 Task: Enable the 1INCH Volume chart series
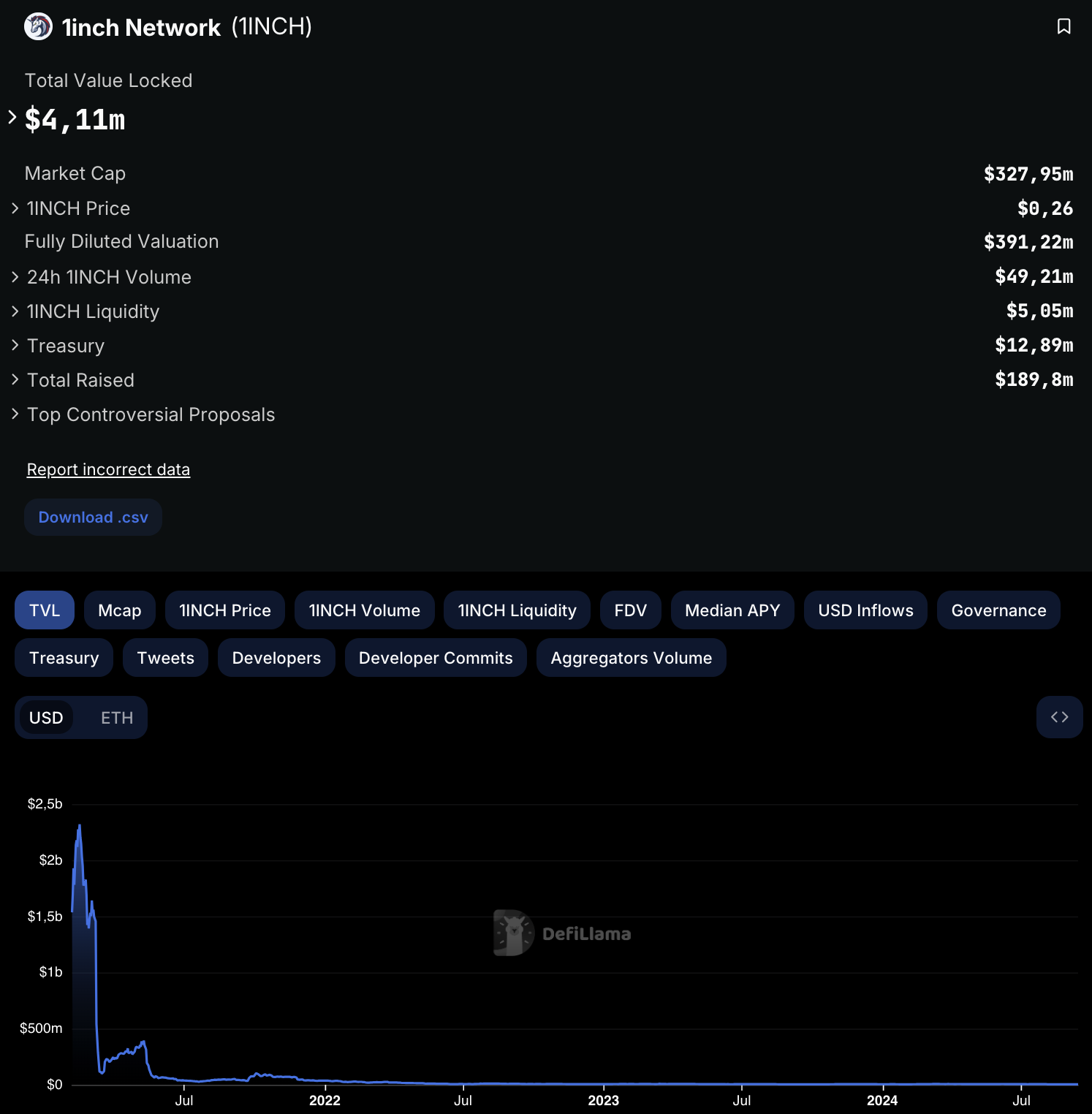tap(365, 610)
